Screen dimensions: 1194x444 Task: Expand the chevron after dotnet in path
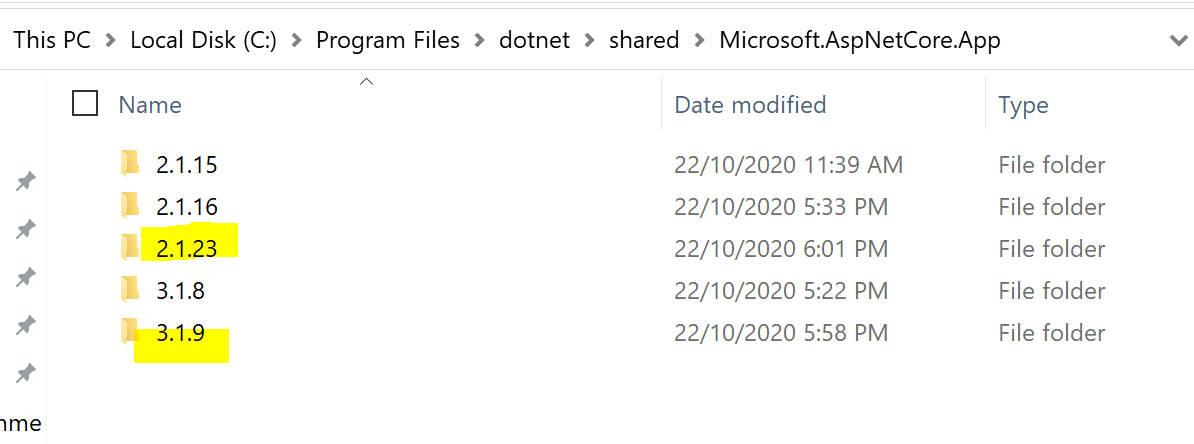[589, 40]
